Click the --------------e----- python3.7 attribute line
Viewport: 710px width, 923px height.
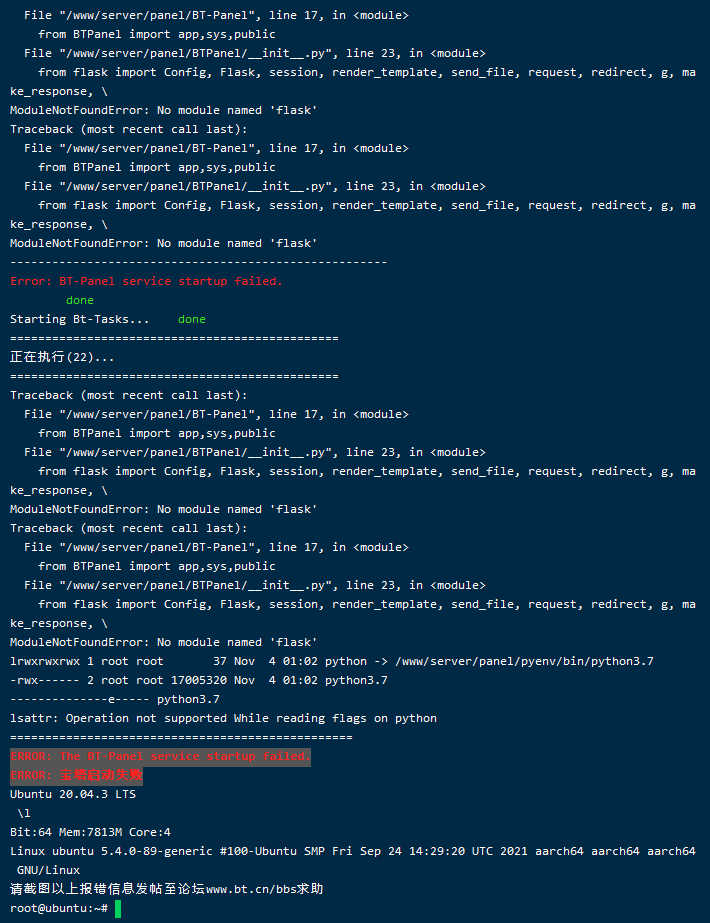point(115,699)
